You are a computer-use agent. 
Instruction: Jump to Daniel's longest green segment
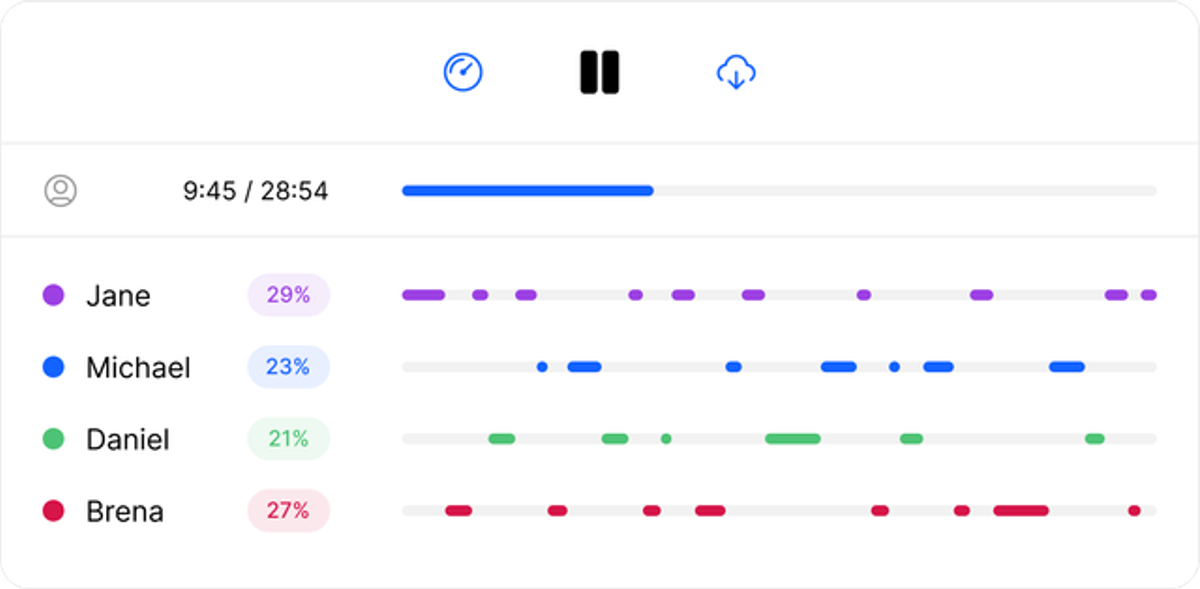point(793,439)
